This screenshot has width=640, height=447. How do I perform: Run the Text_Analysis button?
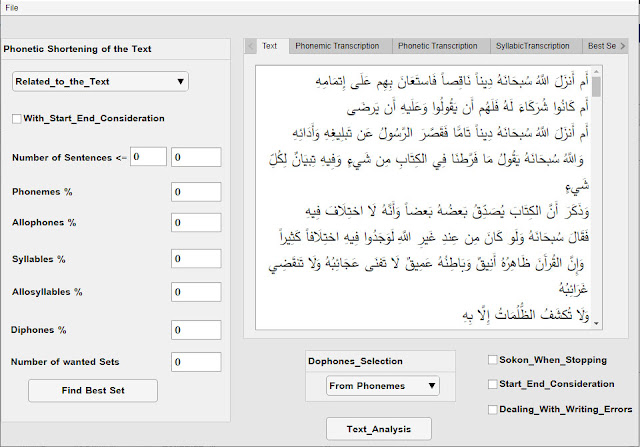379,429
